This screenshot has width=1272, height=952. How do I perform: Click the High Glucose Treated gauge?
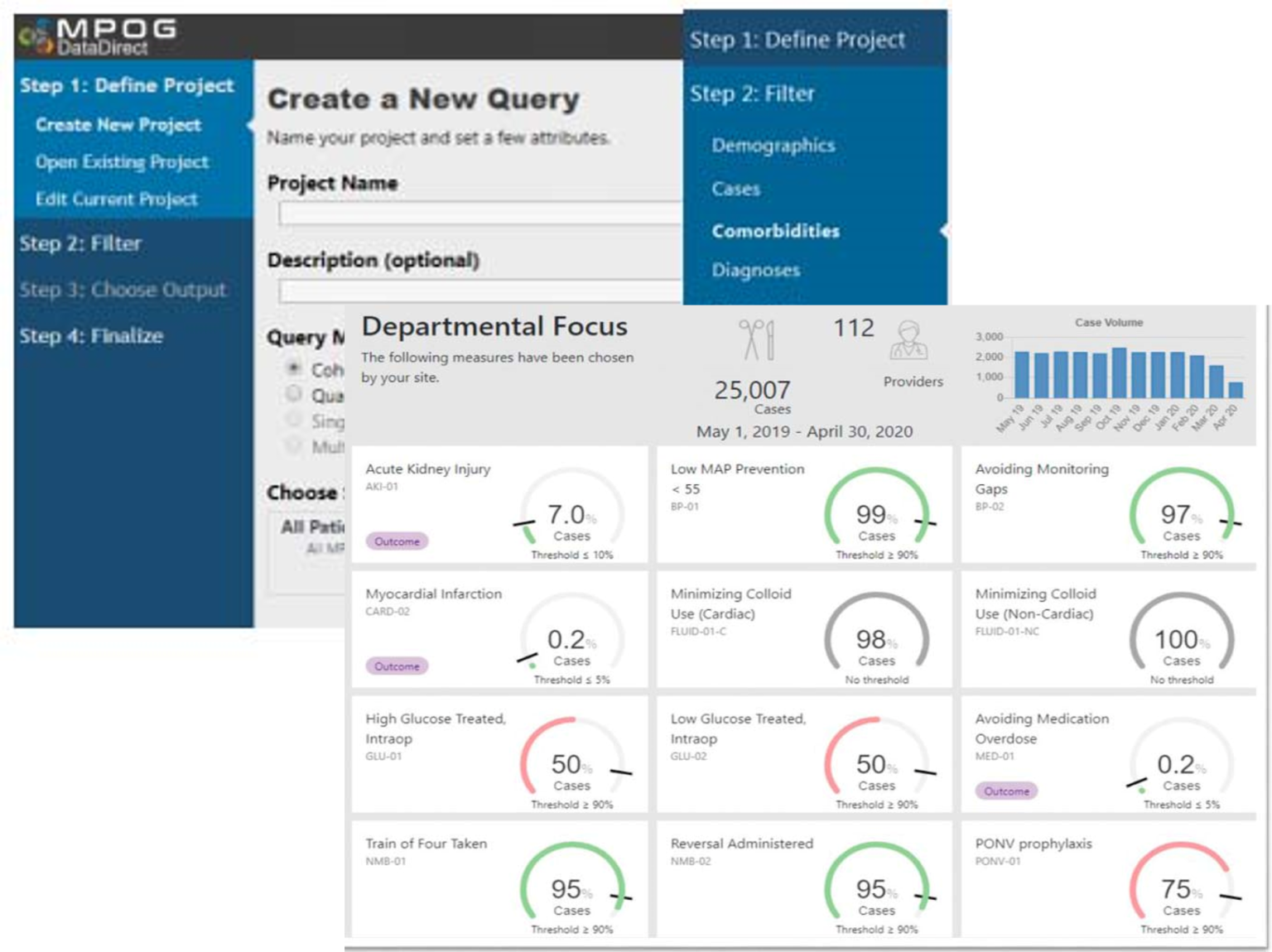pos(571,764)
